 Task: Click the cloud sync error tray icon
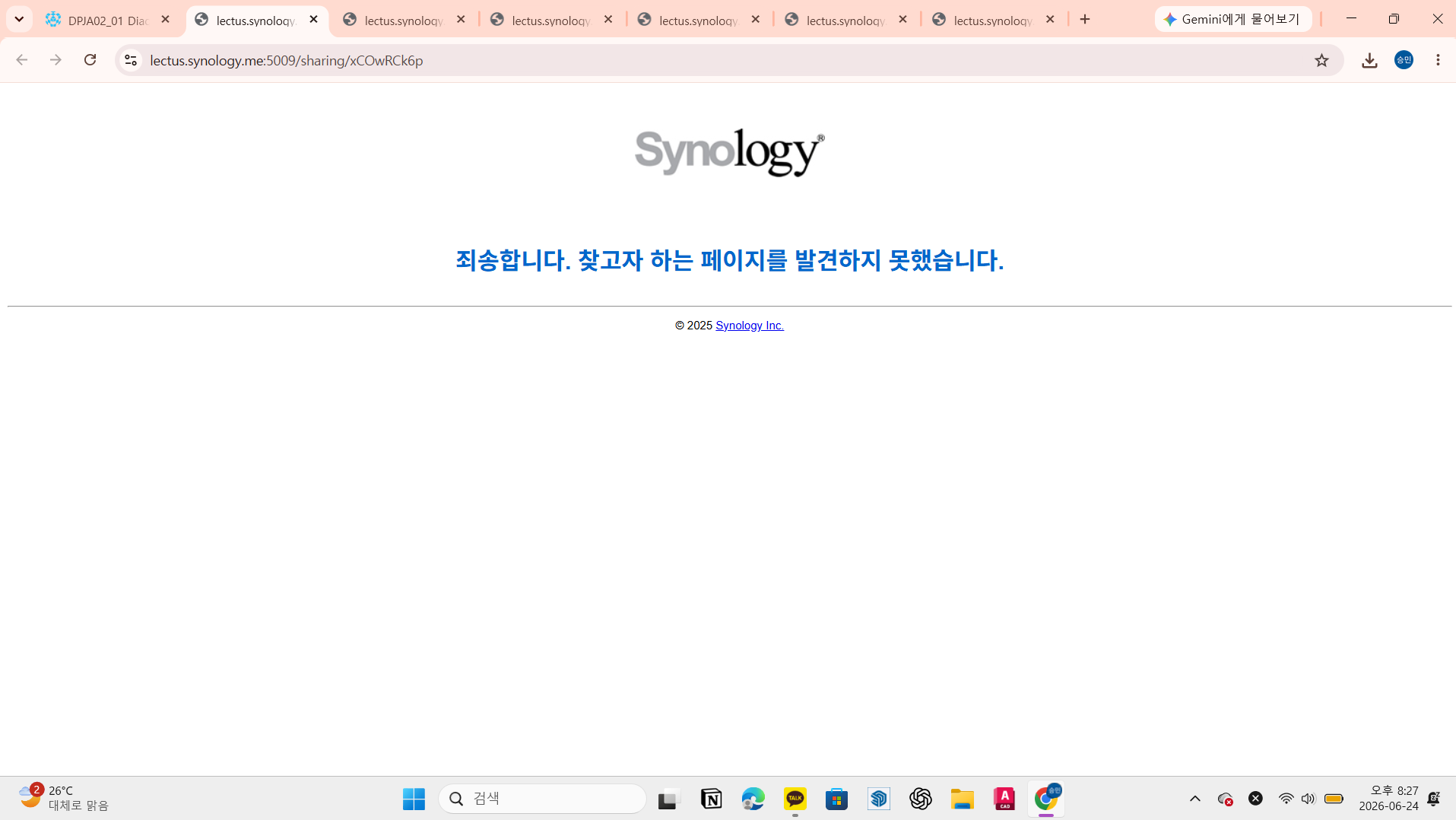[x=1225, y=799]
